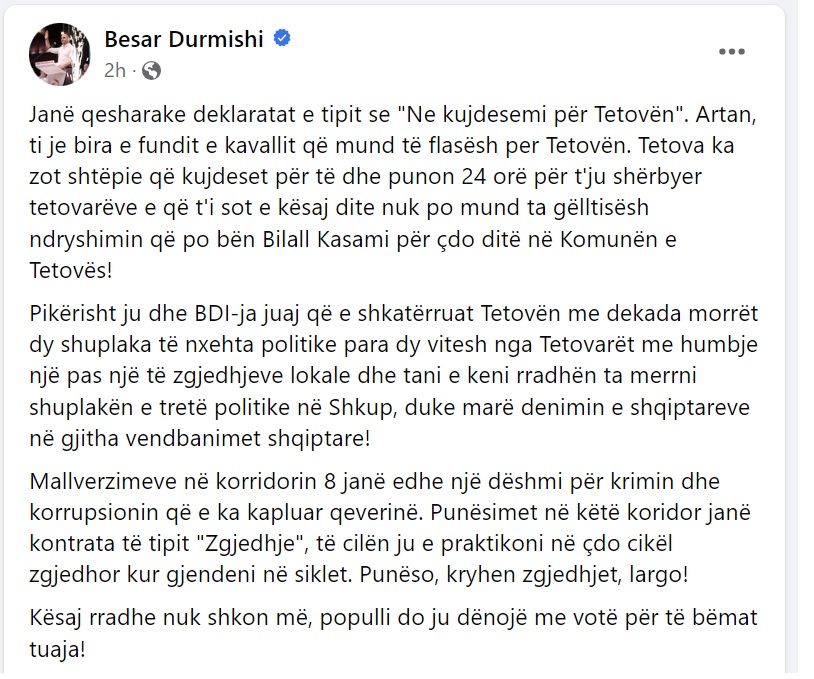Click the paragraph starting "Pikërisht ju dhe BDI-ja"
The image size is (814, 679).
tap(394, 376)
